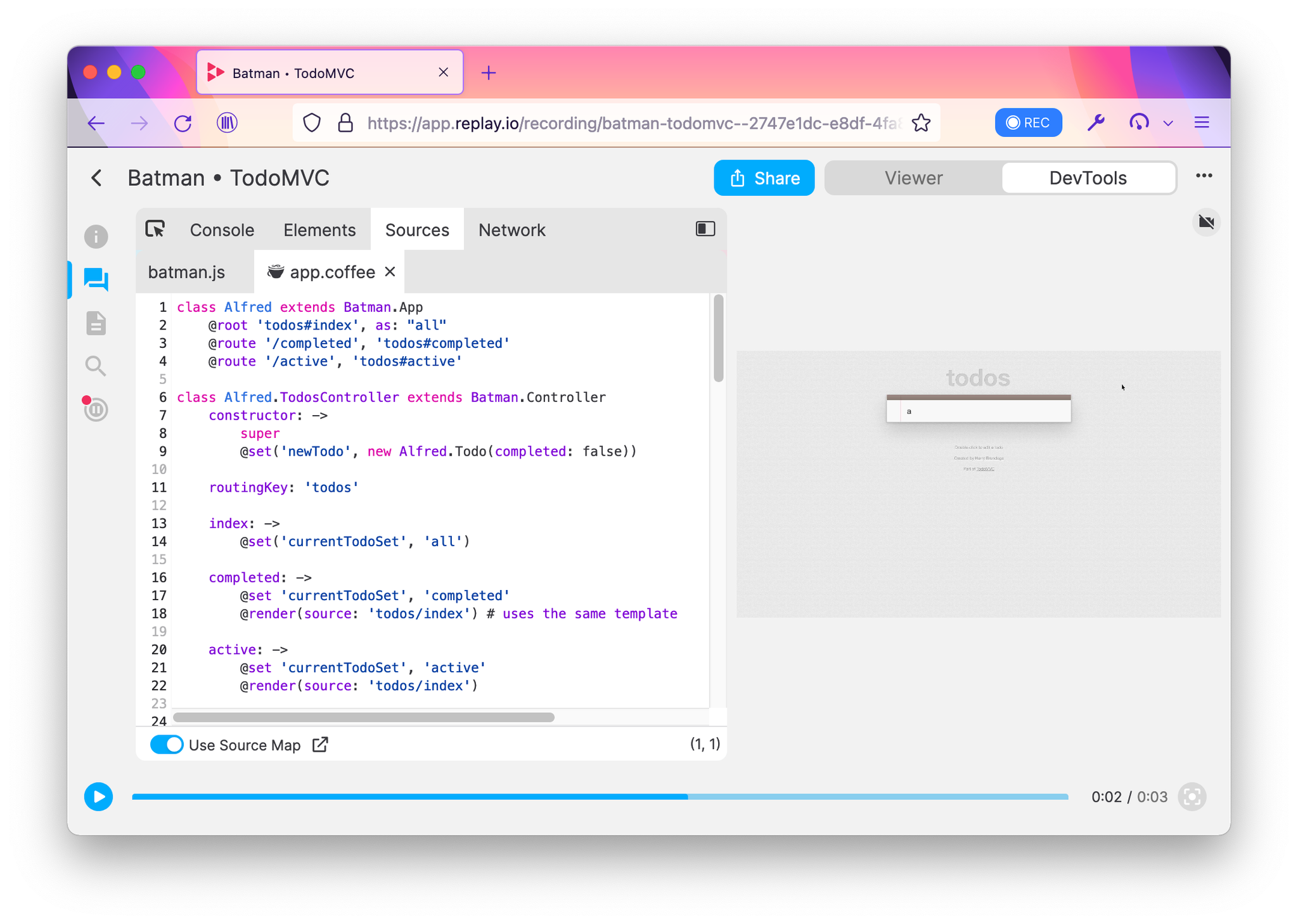Image resolution: width=1298 pixels, height=924 pixels.
Task: Open the browser hamburger menu
Action: point(1202,122)
